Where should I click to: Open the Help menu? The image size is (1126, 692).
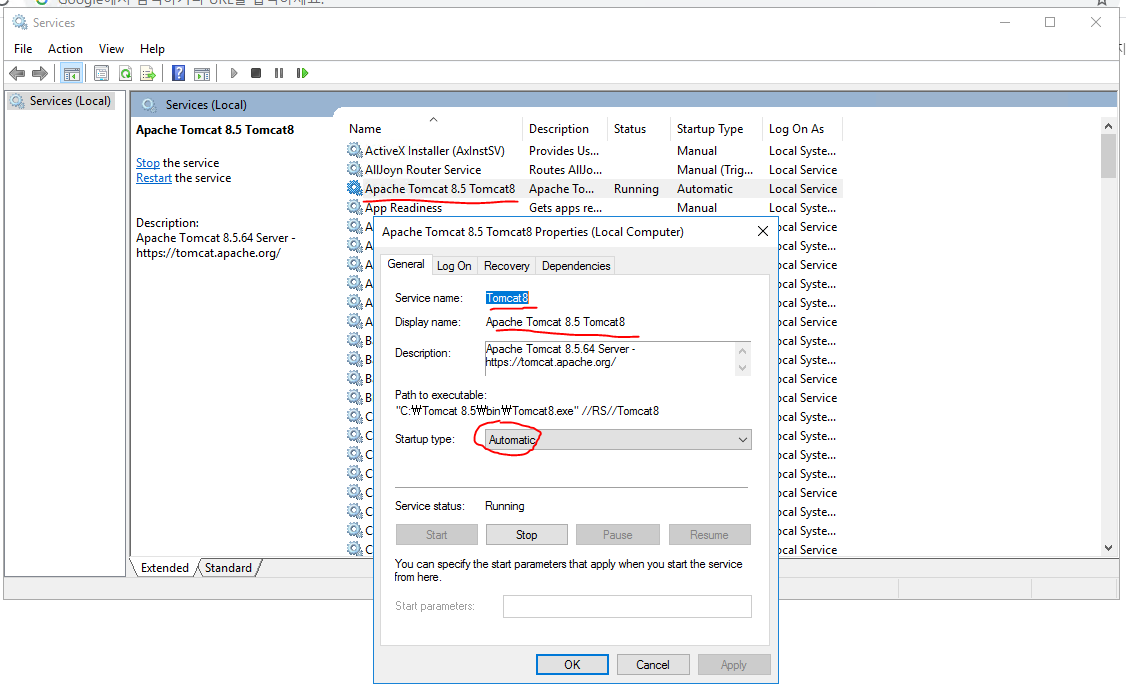point(152,49)
